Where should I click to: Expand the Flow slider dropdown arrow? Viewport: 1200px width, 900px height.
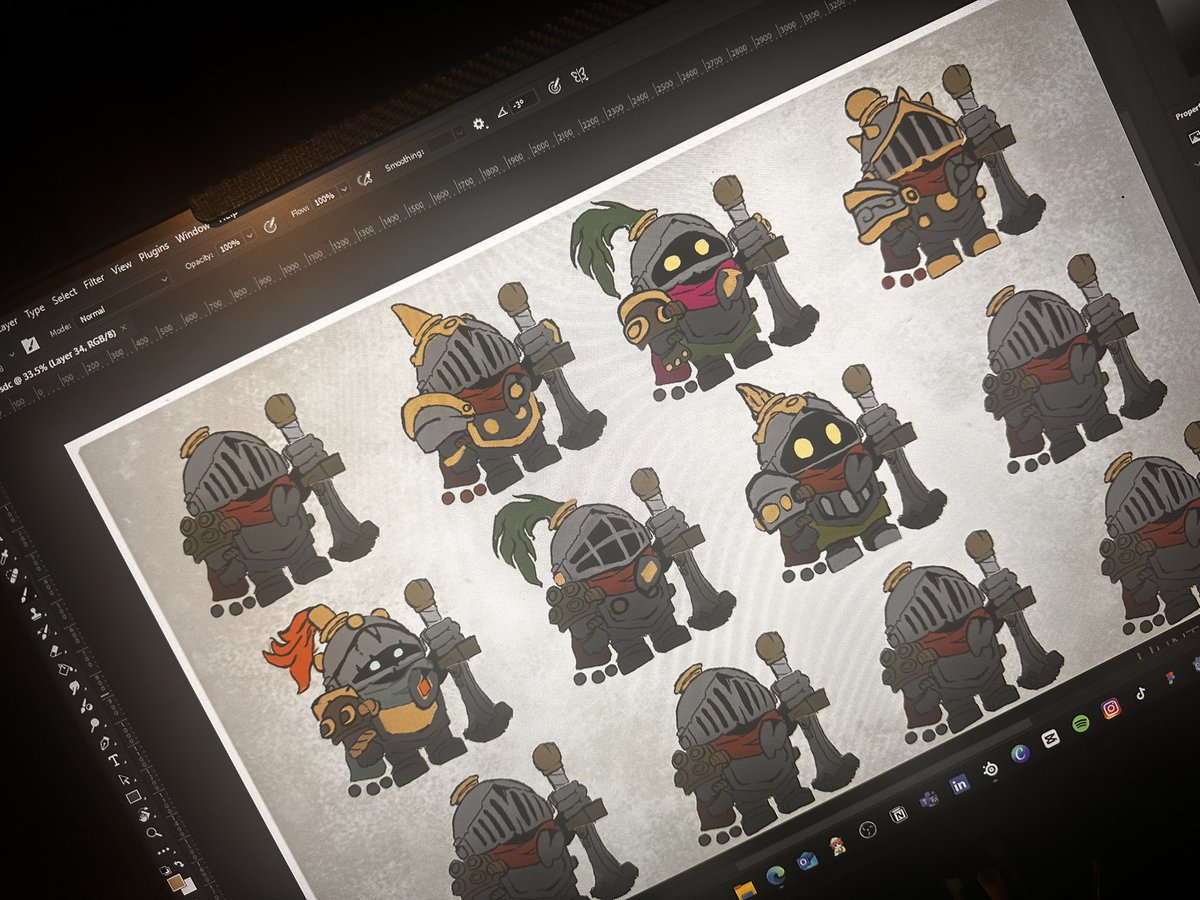(344, 188)
